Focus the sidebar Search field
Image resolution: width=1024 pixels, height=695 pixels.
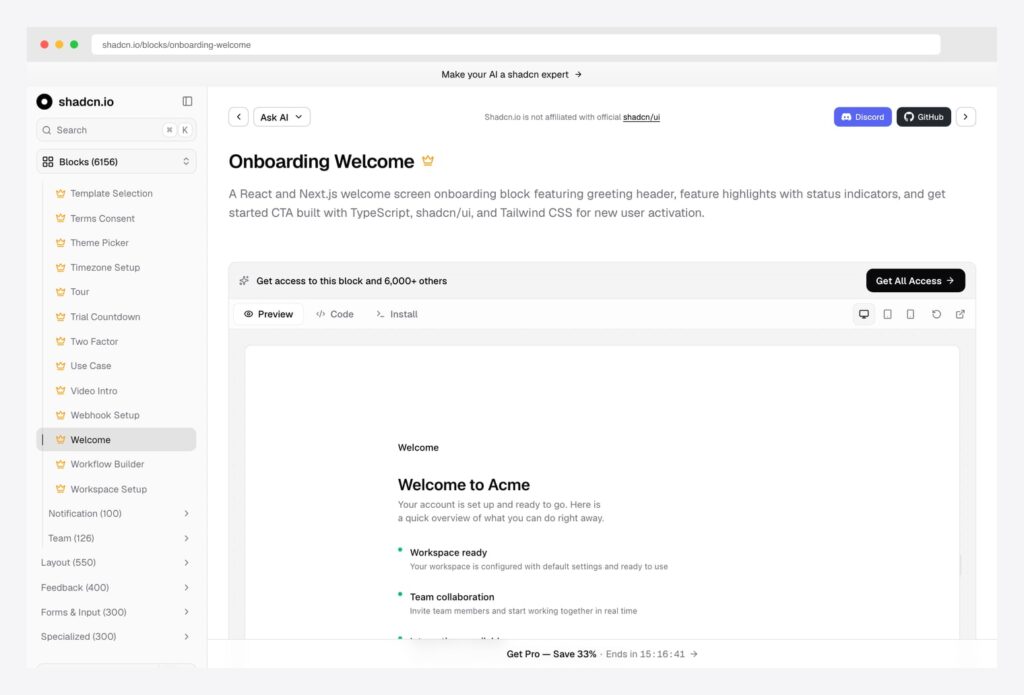tap(116, 130)
